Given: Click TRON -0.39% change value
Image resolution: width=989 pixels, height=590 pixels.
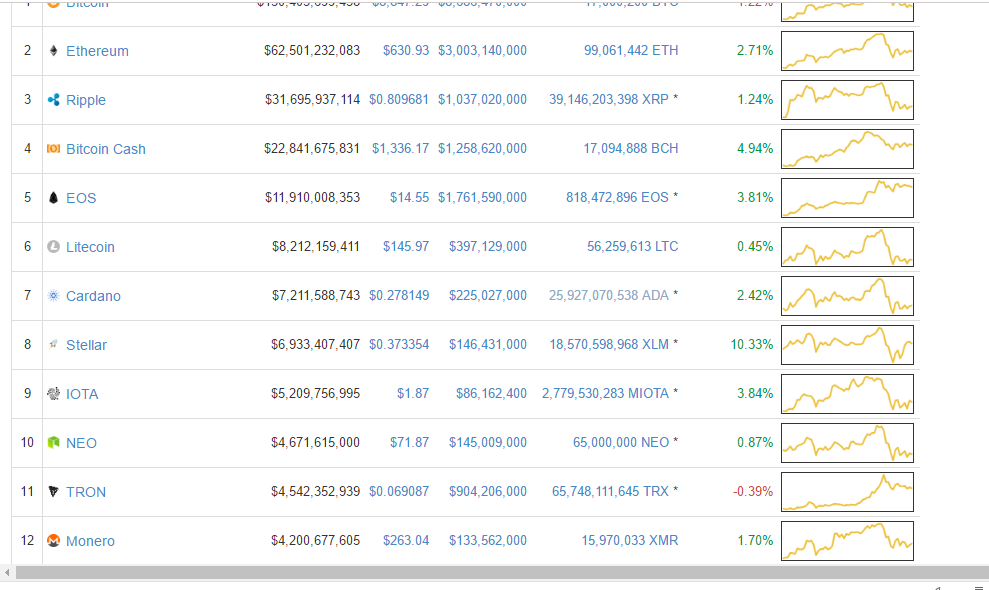Looking at the screenshot, I should point(752,492).
